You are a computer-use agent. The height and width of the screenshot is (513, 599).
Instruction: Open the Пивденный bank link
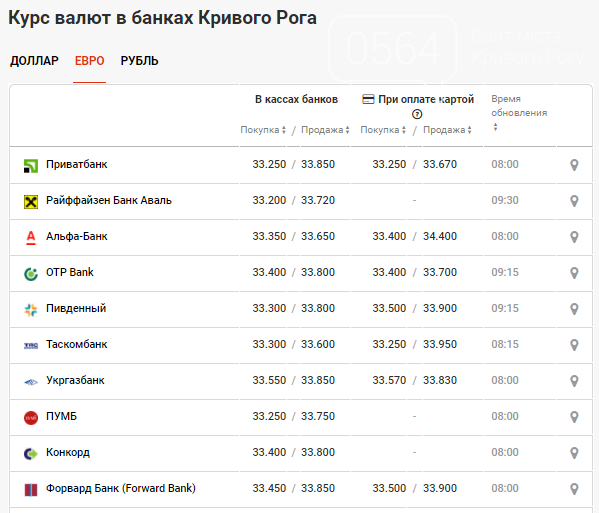[x=76, y=308]
